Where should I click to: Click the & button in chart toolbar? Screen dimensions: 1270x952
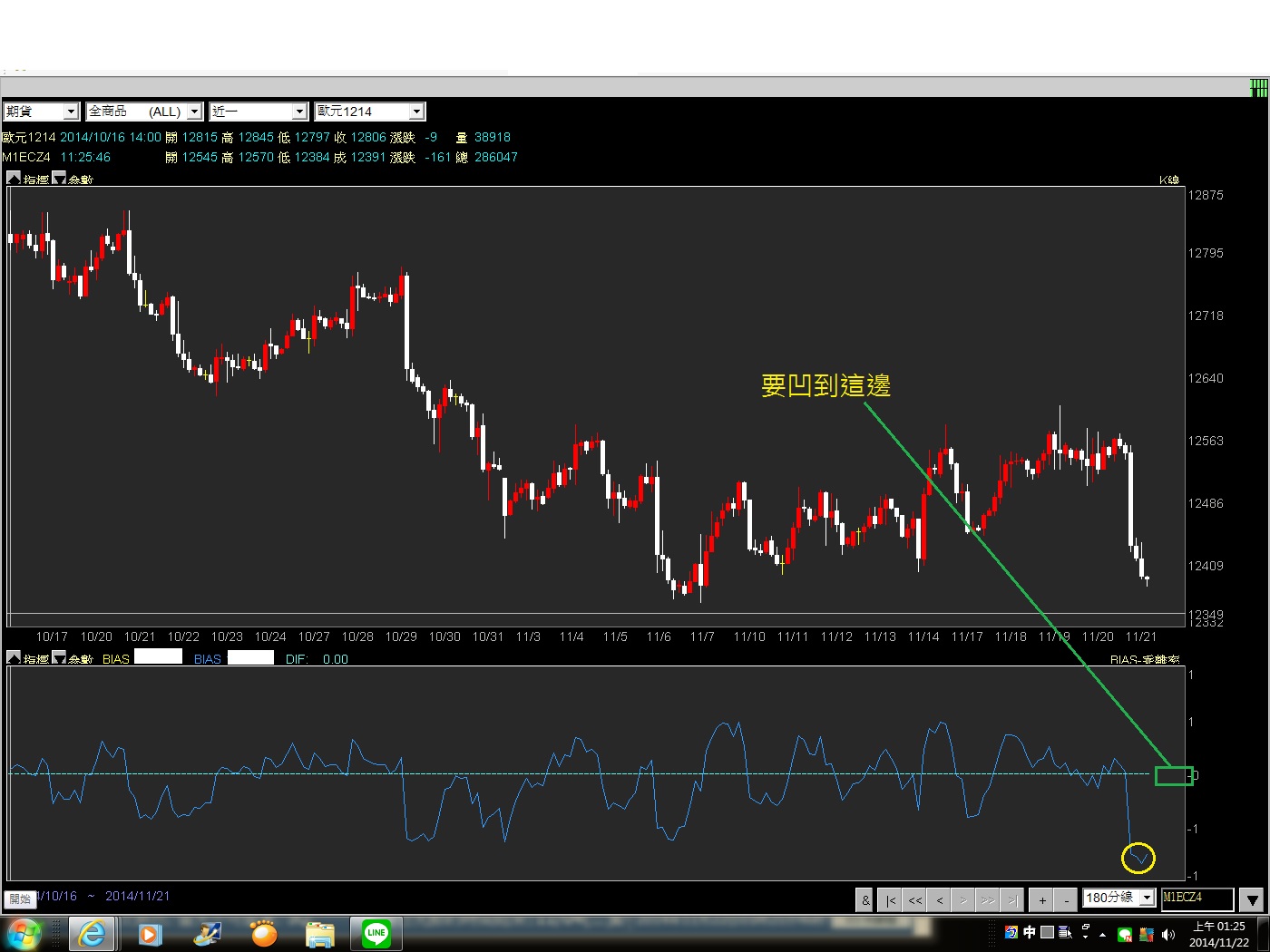coord(865,899)
